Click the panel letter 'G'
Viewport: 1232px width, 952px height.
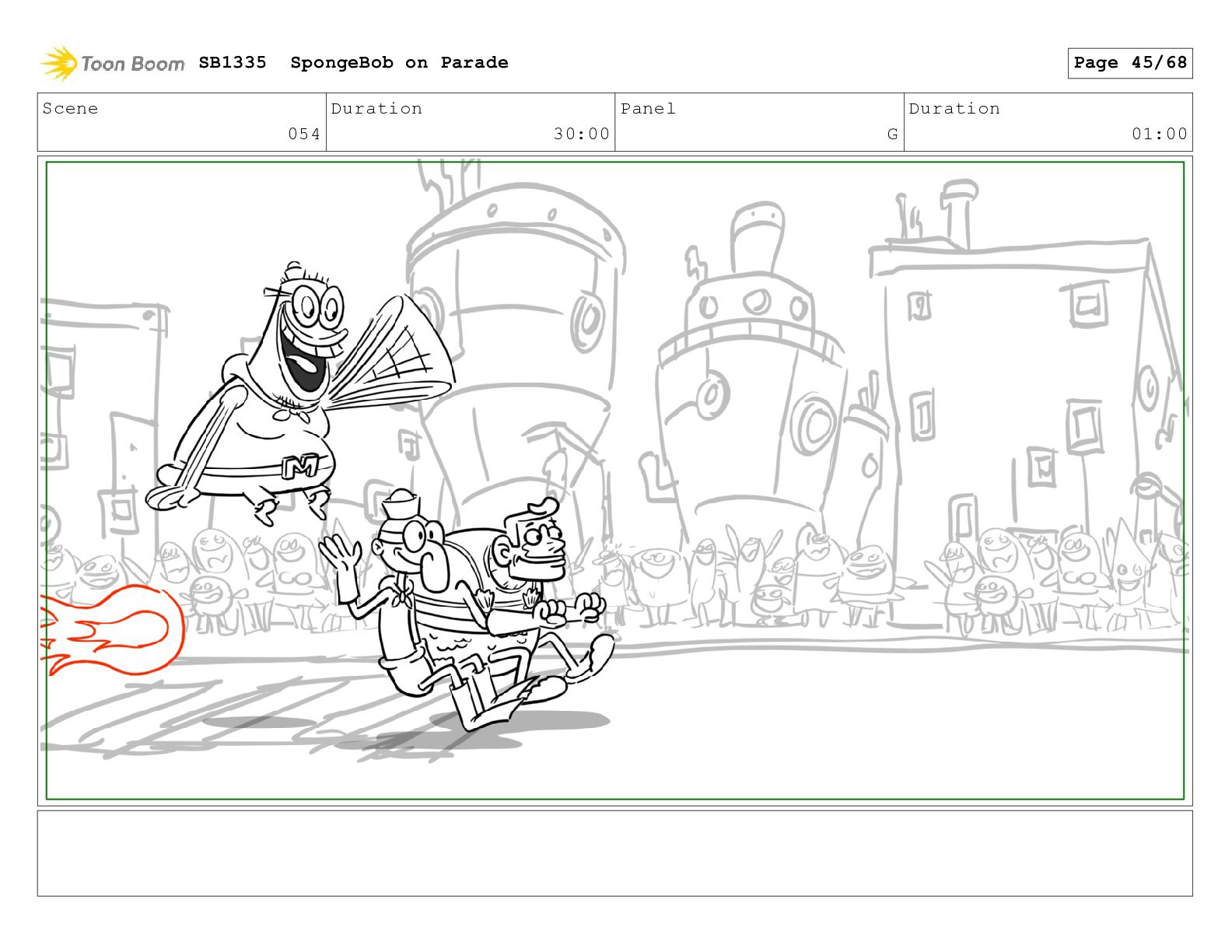pyautogui.click(x=893, y=135)
